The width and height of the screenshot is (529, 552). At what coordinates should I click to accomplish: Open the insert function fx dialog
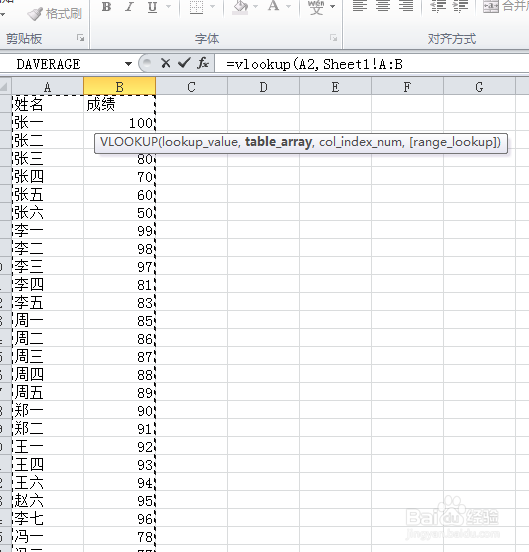[x=203, y=64]
